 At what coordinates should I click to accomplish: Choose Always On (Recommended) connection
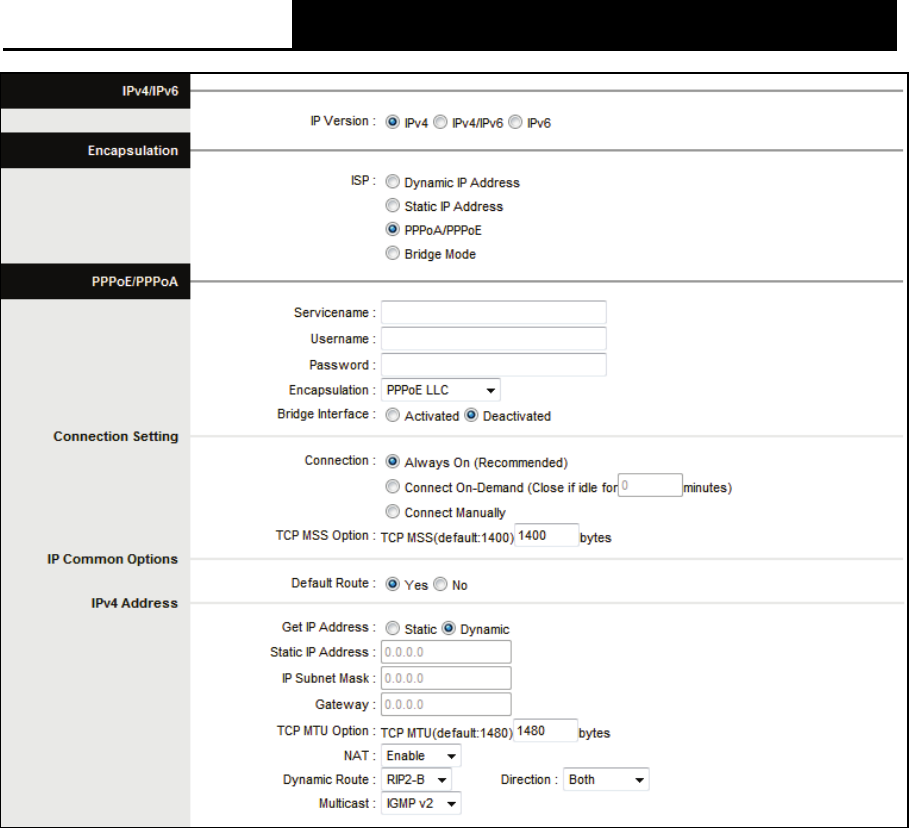coord(392,462)
